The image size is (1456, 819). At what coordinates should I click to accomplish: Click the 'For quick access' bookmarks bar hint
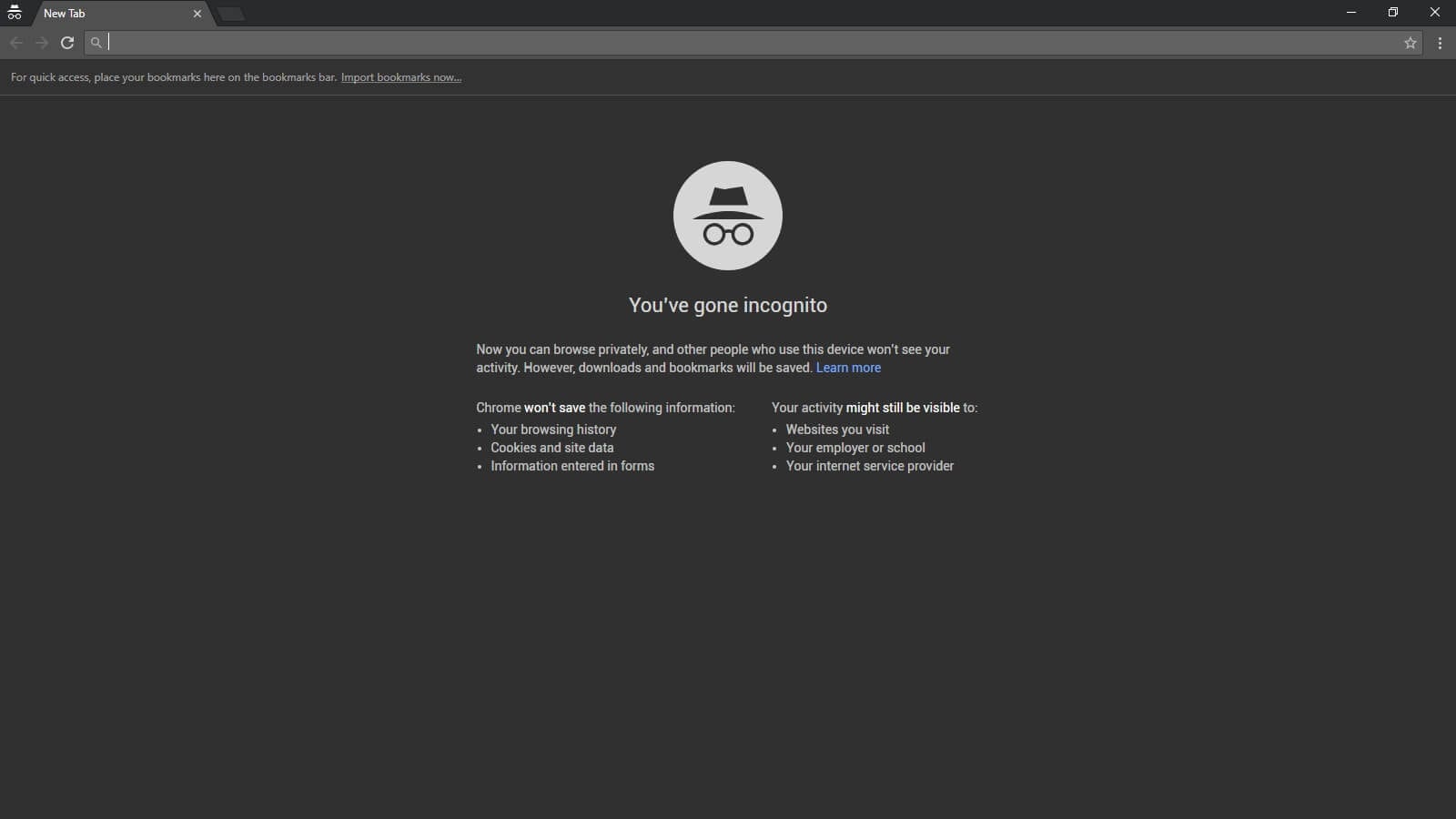(x=174, y=77)
